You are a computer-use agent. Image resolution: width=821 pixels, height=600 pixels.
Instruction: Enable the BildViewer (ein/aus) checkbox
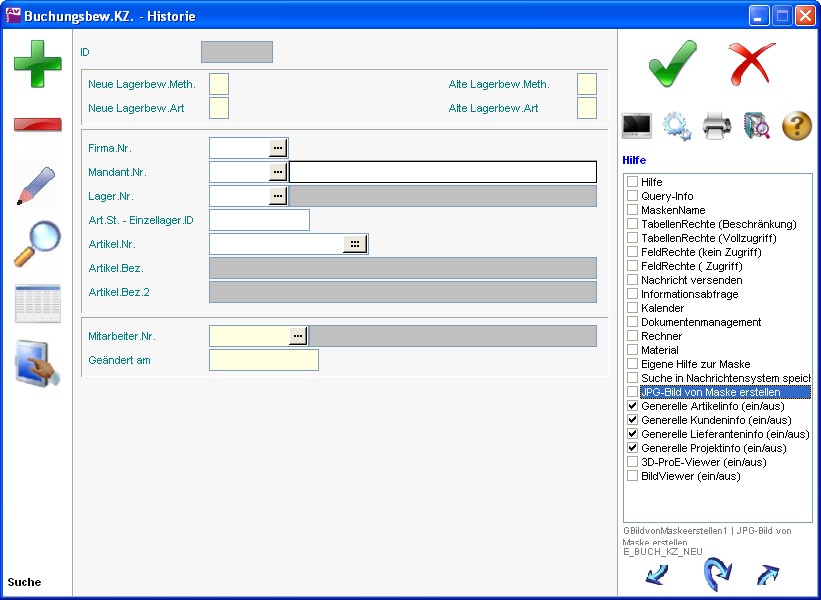pyautogui.click(x=632, y=477)
